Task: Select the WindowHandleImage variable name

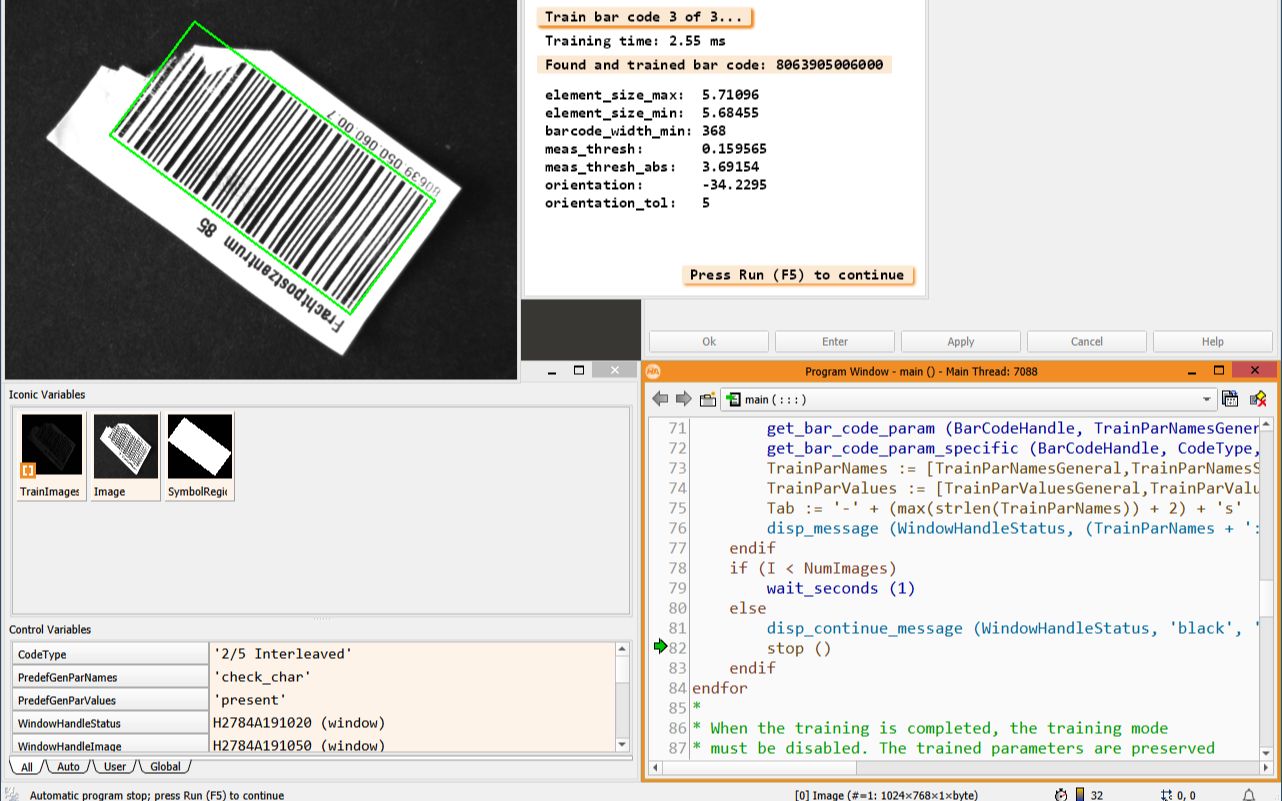Action: point(110,745)
